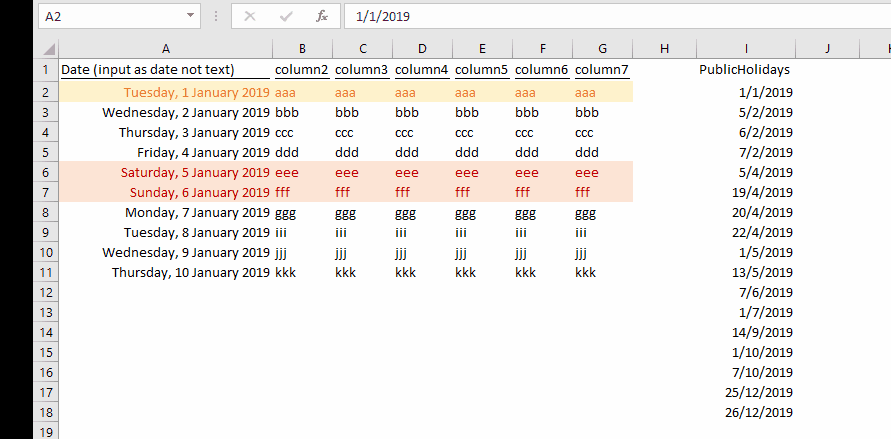The width and height of the screenshot is (891, 439).
Task: Click the PublicHolidays header cell
Action: click(745, 70)
